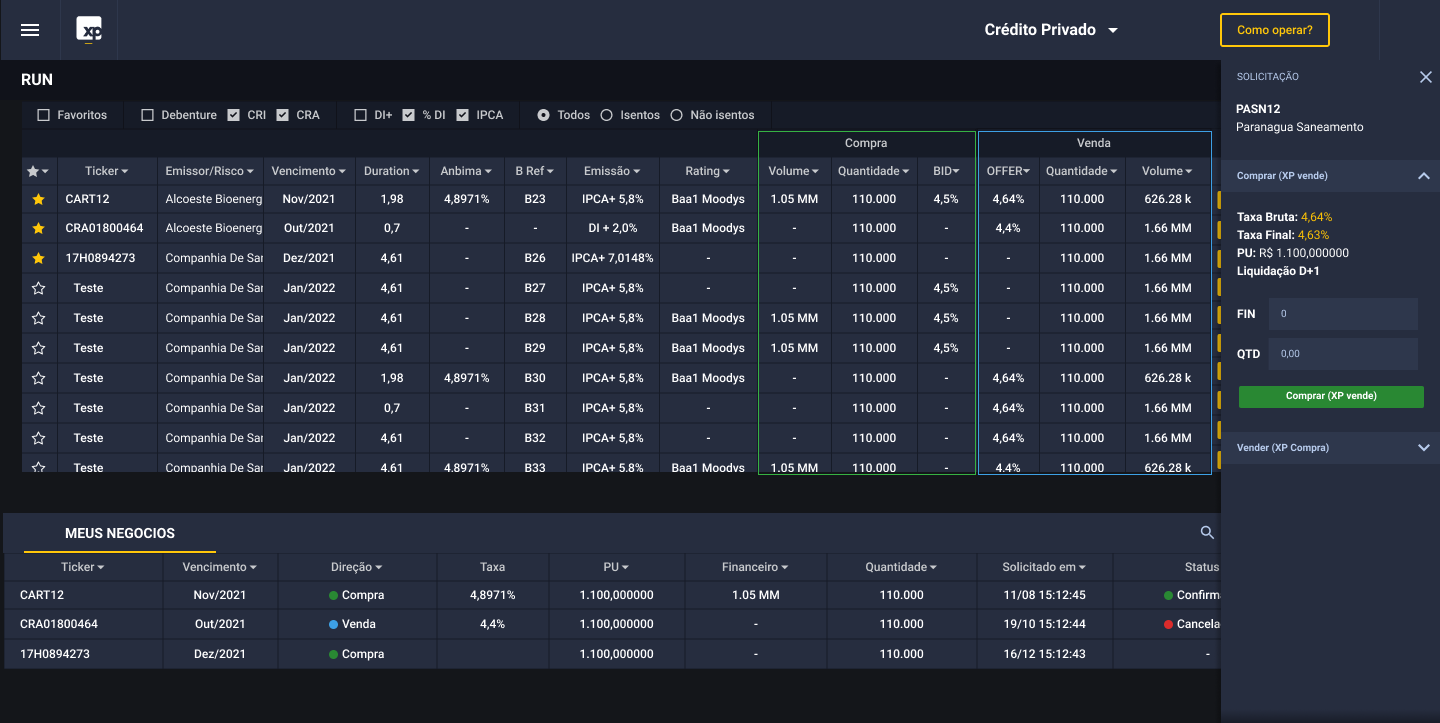
Task: Click the XP logo icon
Action: tap(90, 30)
